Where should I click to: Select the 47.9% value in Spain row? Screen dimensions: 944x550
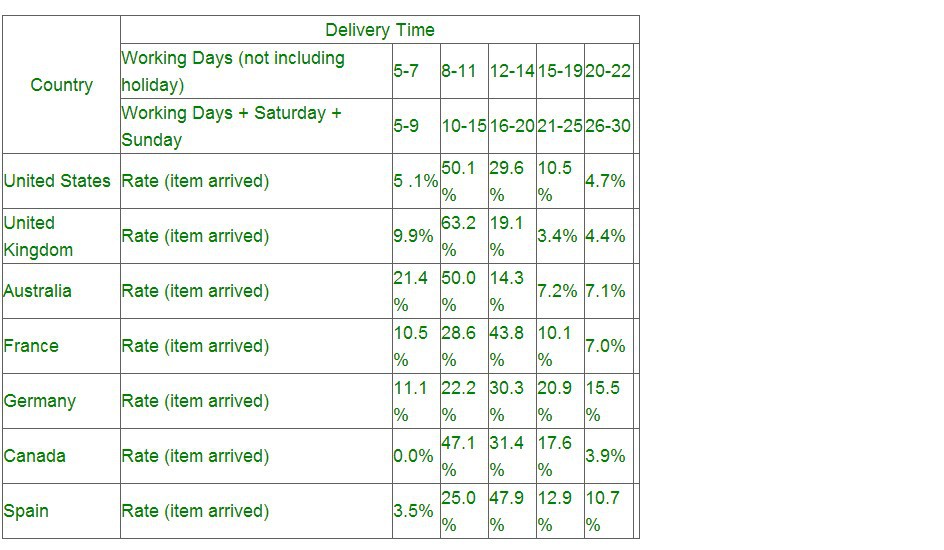click(x=507, y=511)
